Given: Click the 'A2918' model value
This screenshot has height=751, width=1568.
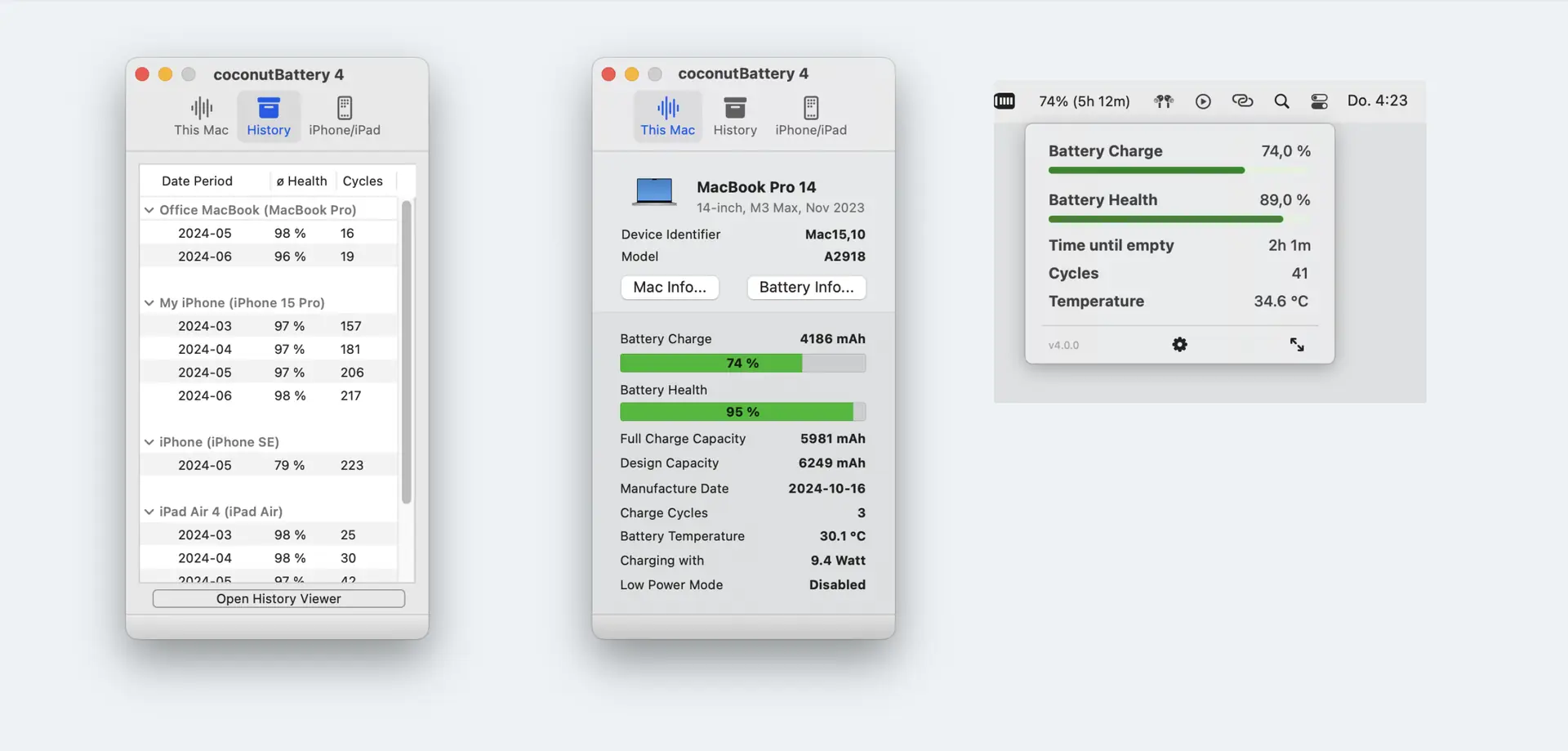Looking at the screenshot, I should pyautogui.click(x=844, y=257).
